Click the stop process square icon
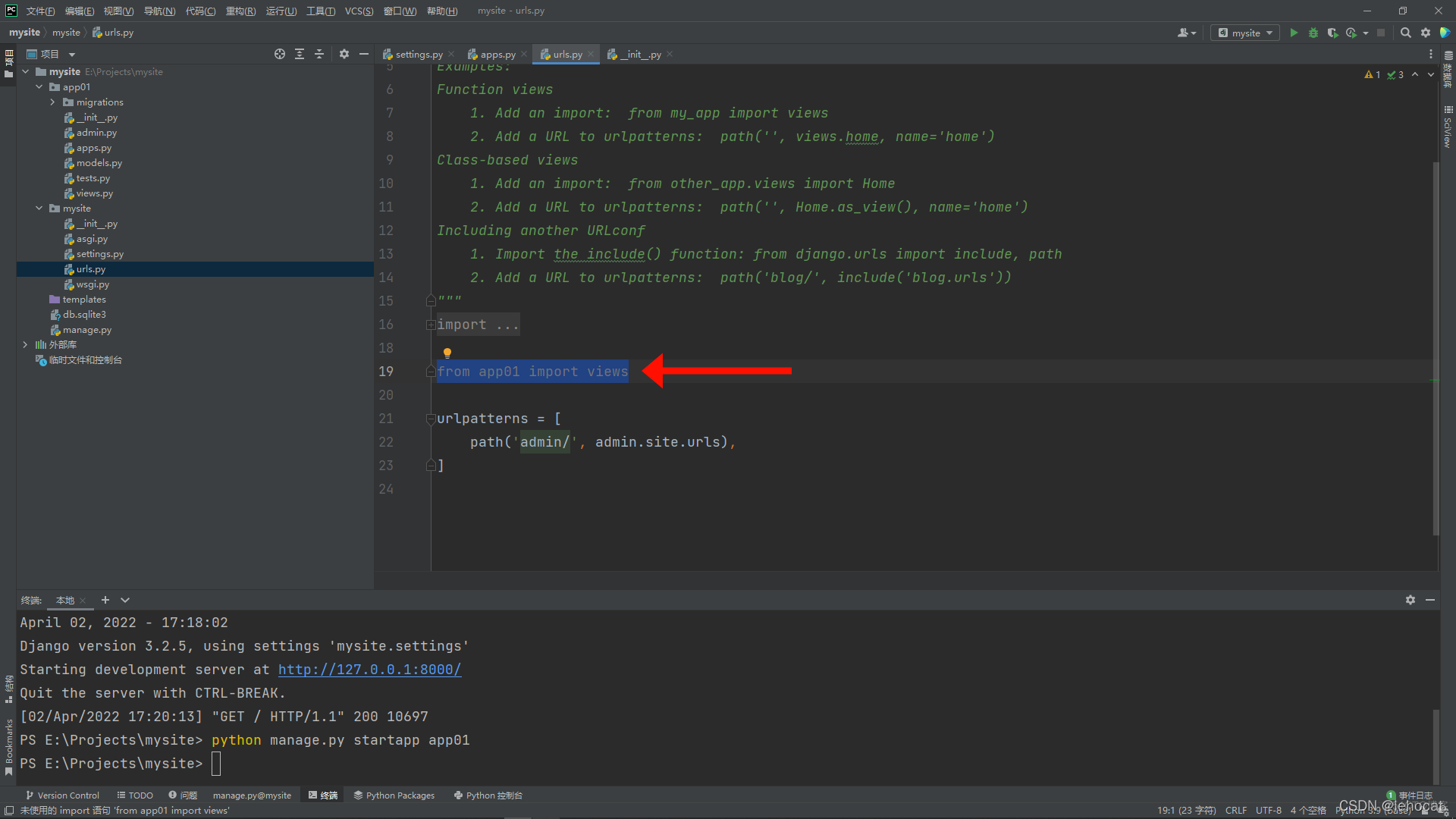Image resolution: width=1456 pixels, height=819 pixels. [1381, 33]
